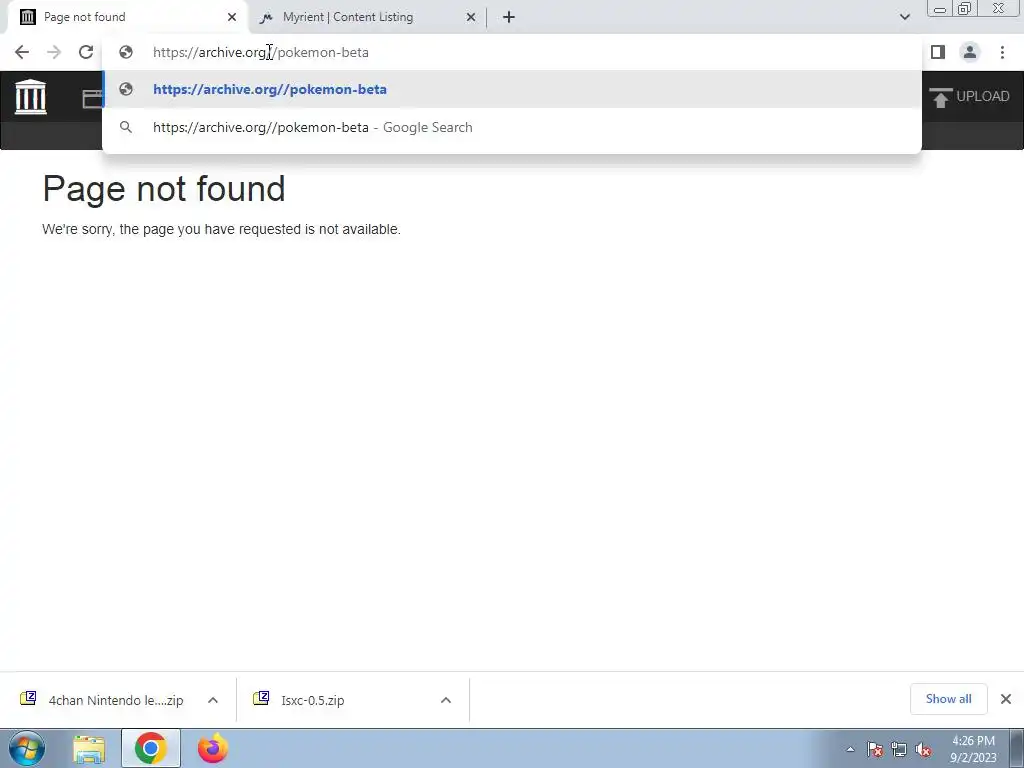Click the browser back arrow
The image size is (1024, 768).
coord(22,52)
